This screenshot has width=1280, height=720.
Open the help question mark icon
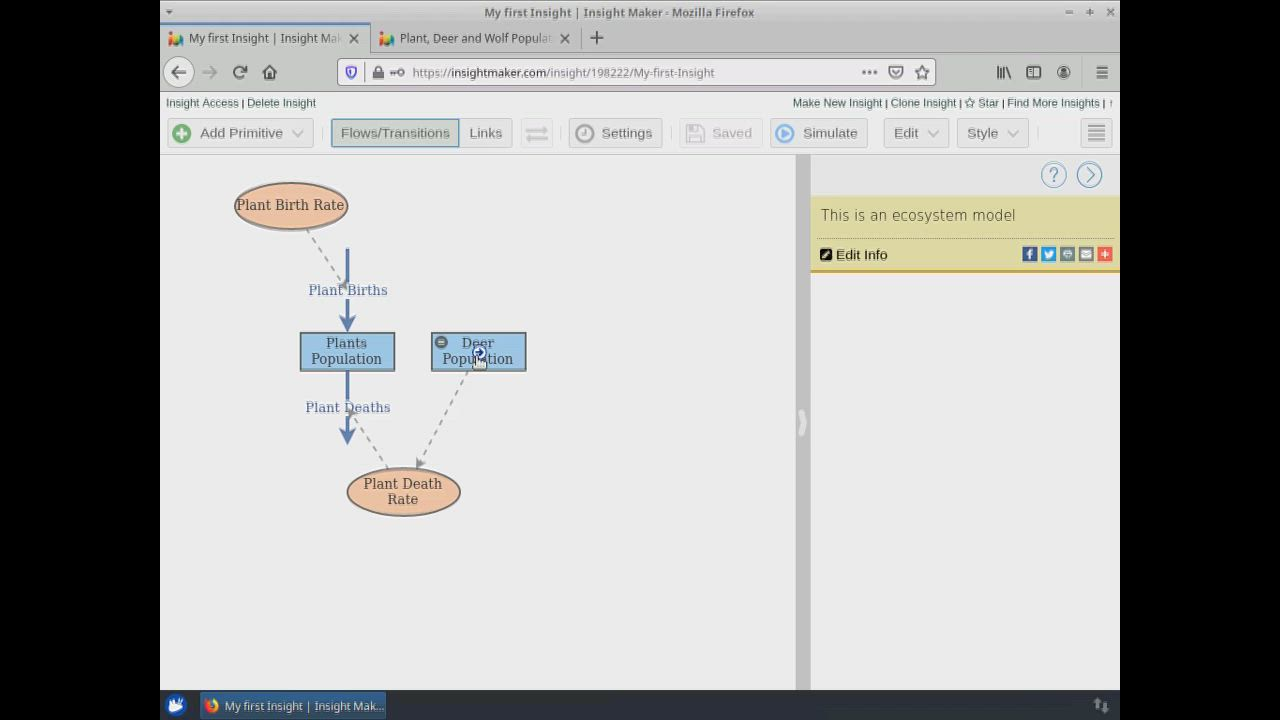1053,175
